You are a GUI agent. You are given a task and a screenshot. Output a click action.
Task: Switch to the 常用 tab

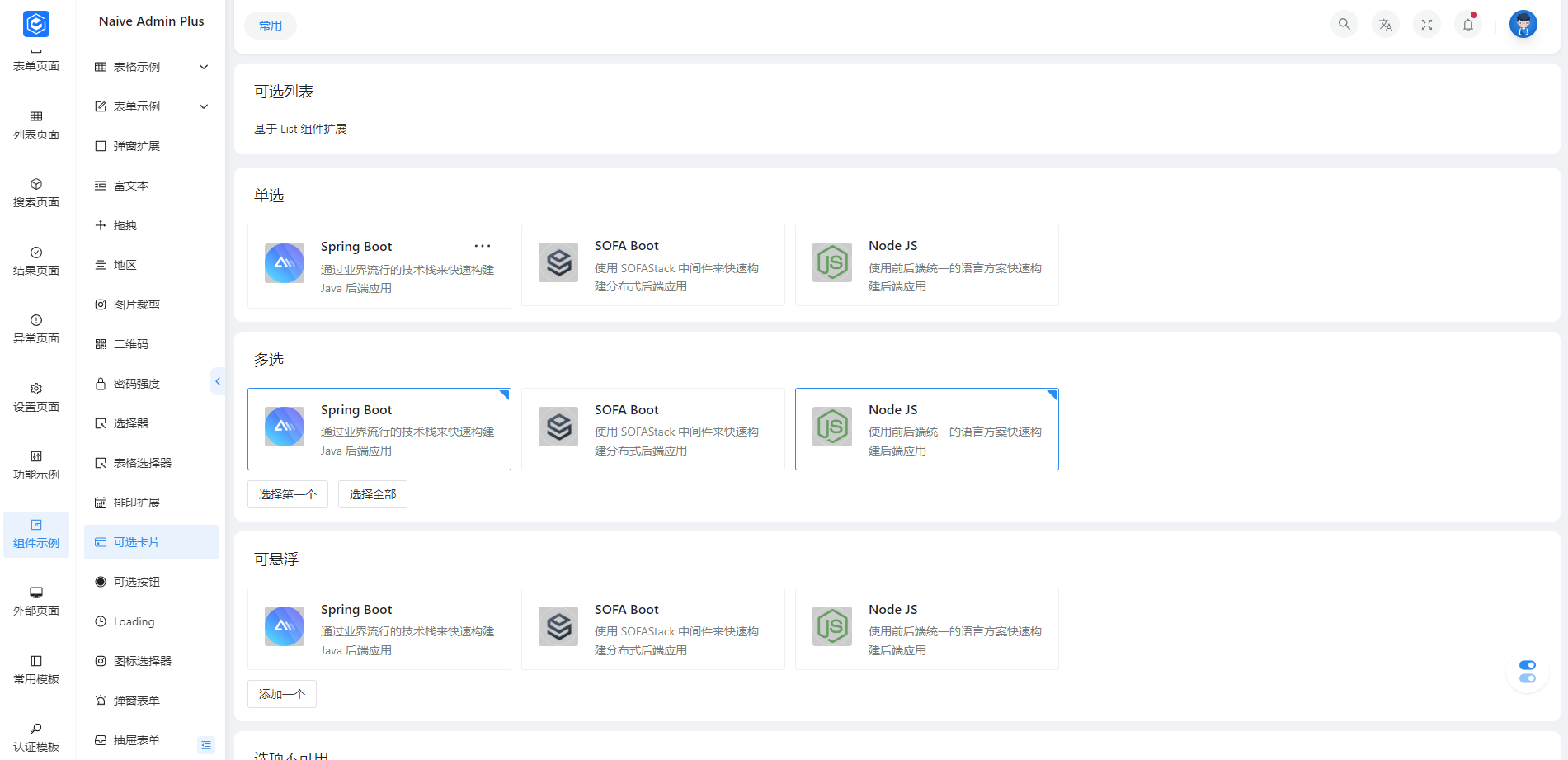click(x=270, y=25)
